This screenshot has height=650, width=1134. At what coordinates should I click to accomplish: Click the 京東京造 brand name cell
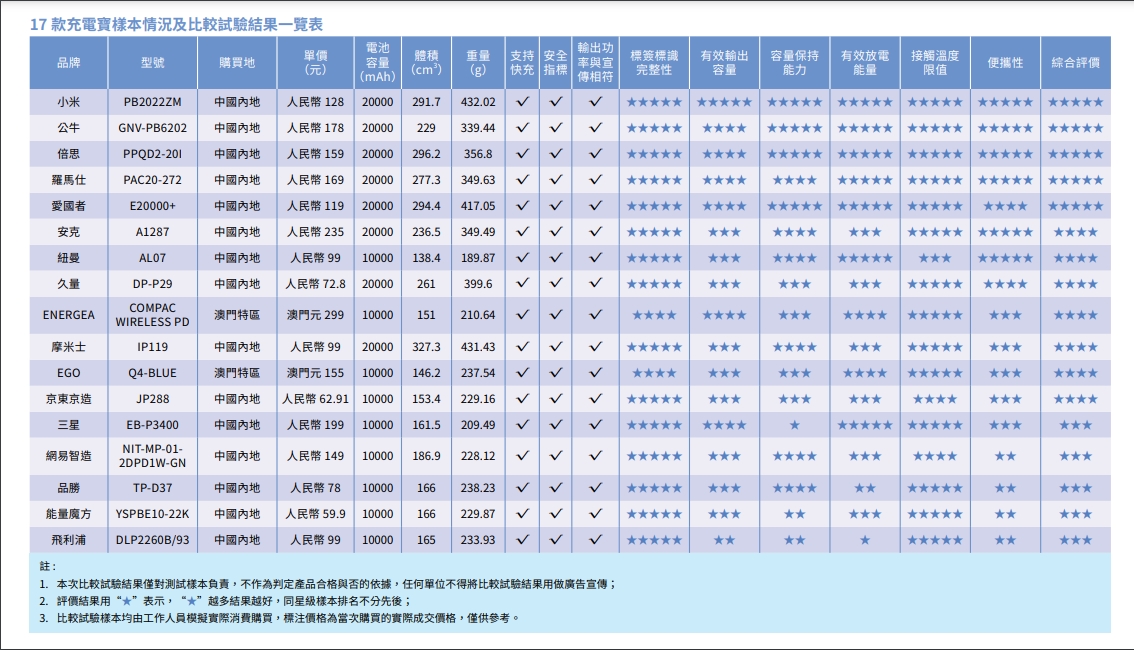pos(69,399)
